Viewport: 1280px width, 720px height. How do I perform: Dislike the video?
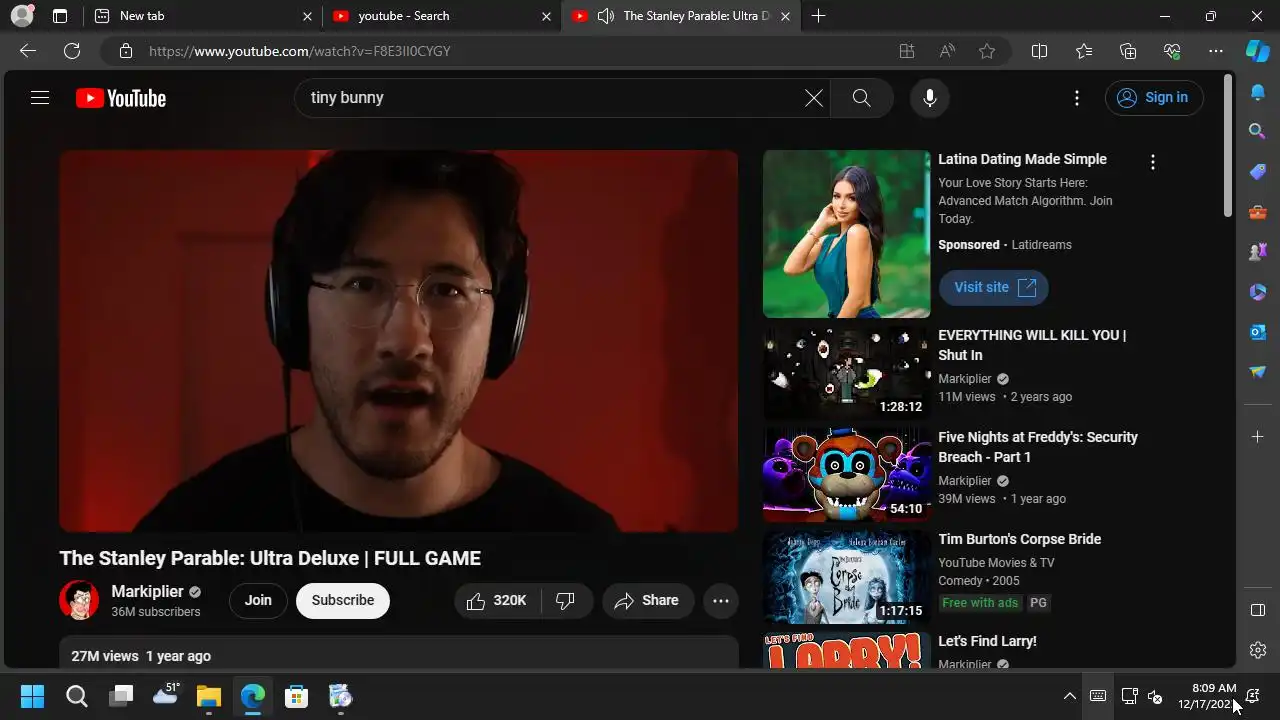[x=566, y=600]
